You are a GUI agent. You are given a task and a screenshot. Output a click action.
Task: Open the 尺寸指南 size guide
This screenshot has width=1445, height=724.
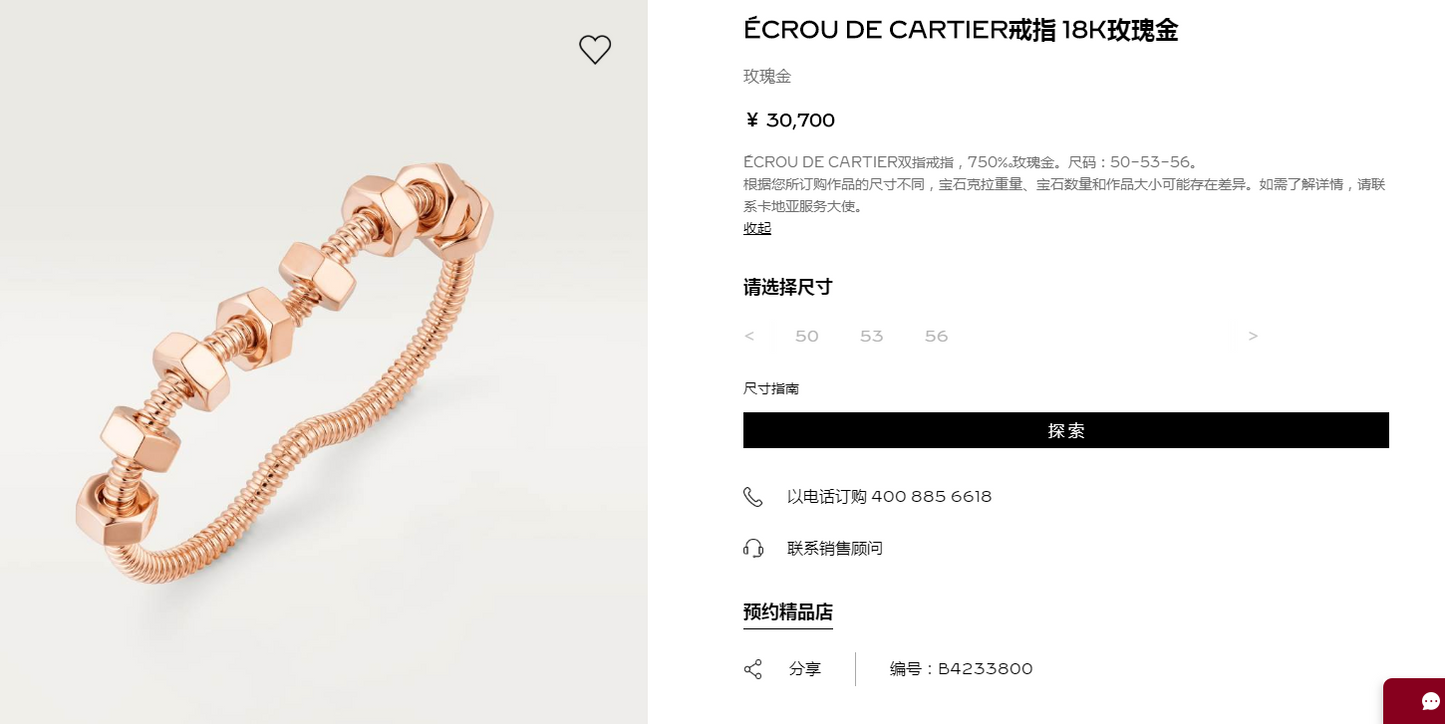pos(771,389)
